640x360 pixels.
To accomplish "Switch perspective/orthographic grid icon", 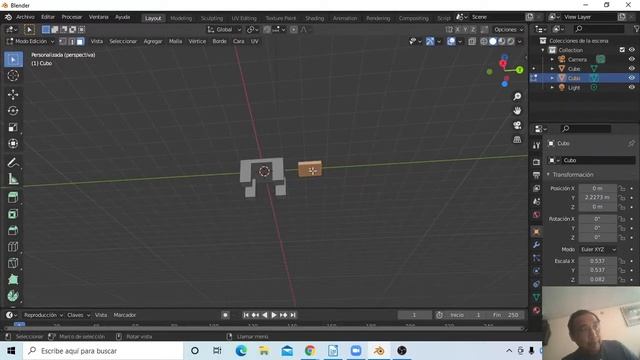I will tap(517, 140).
